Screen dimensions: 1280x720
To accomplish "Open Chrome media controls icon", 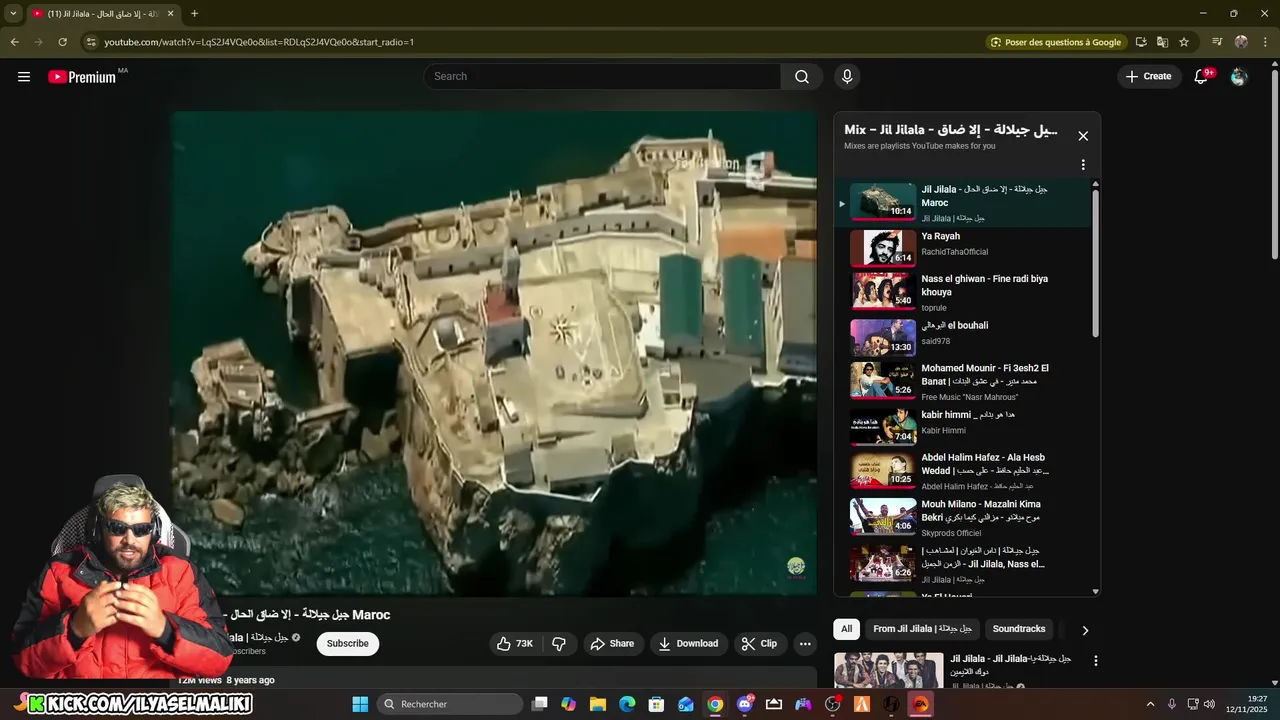I will pyautogui.click(x=1217, y=42).
